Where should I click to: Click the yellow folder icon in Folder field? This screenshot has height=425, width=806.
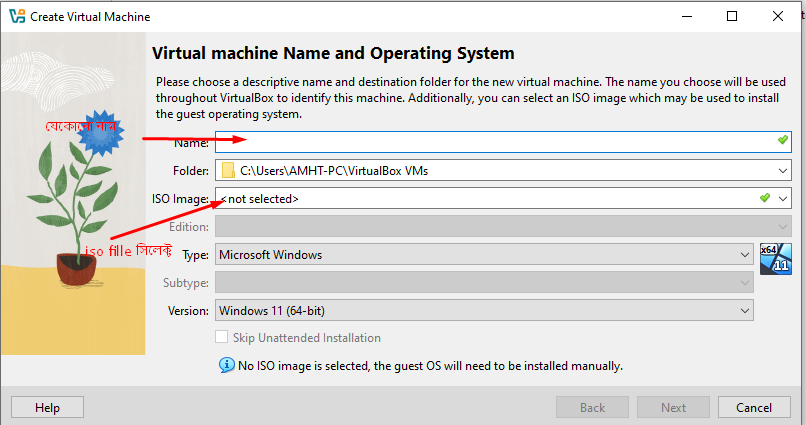(x=228, y=171)
